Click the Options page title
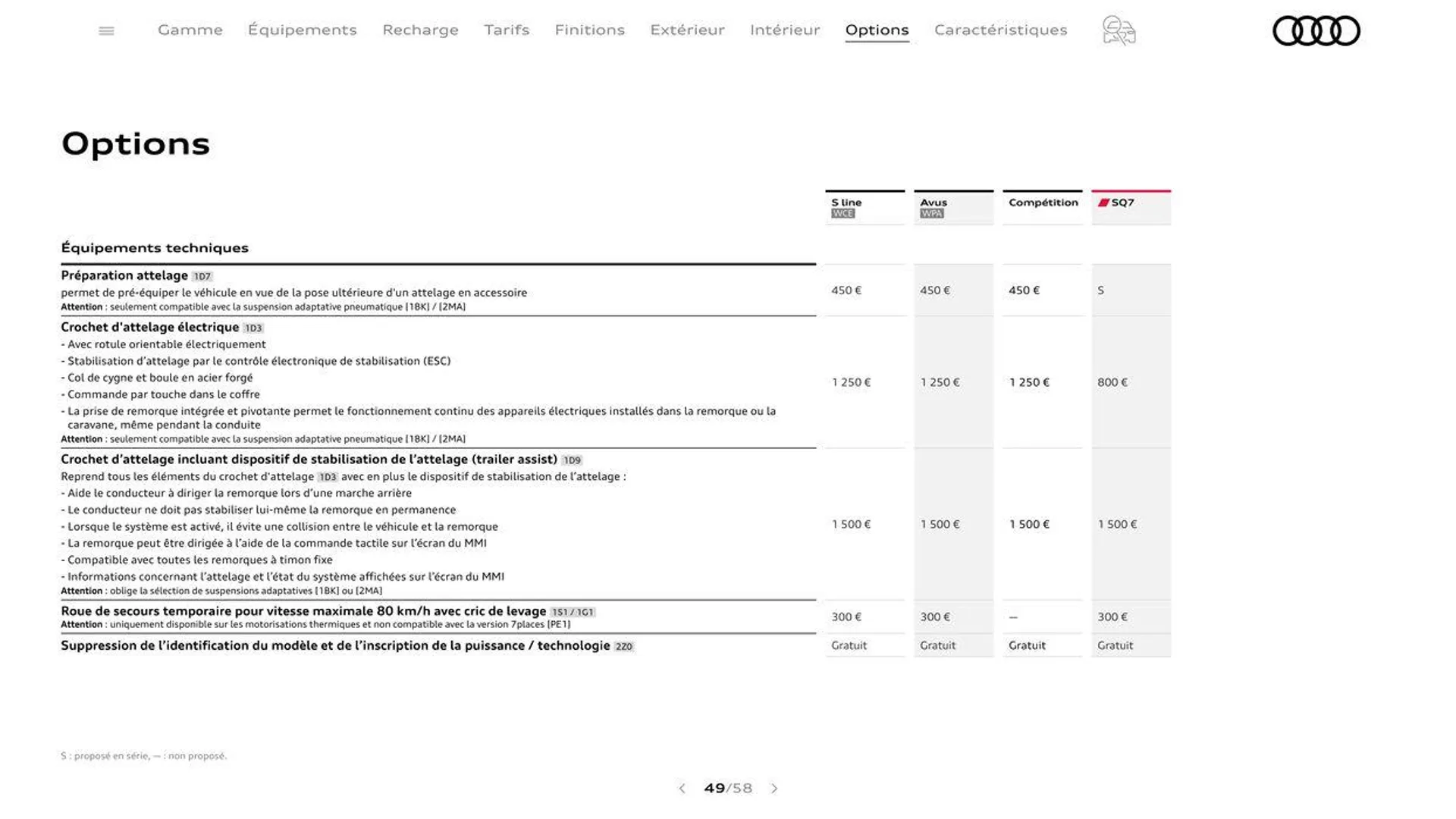The image size is (1456, 819). tap(136, 144)
